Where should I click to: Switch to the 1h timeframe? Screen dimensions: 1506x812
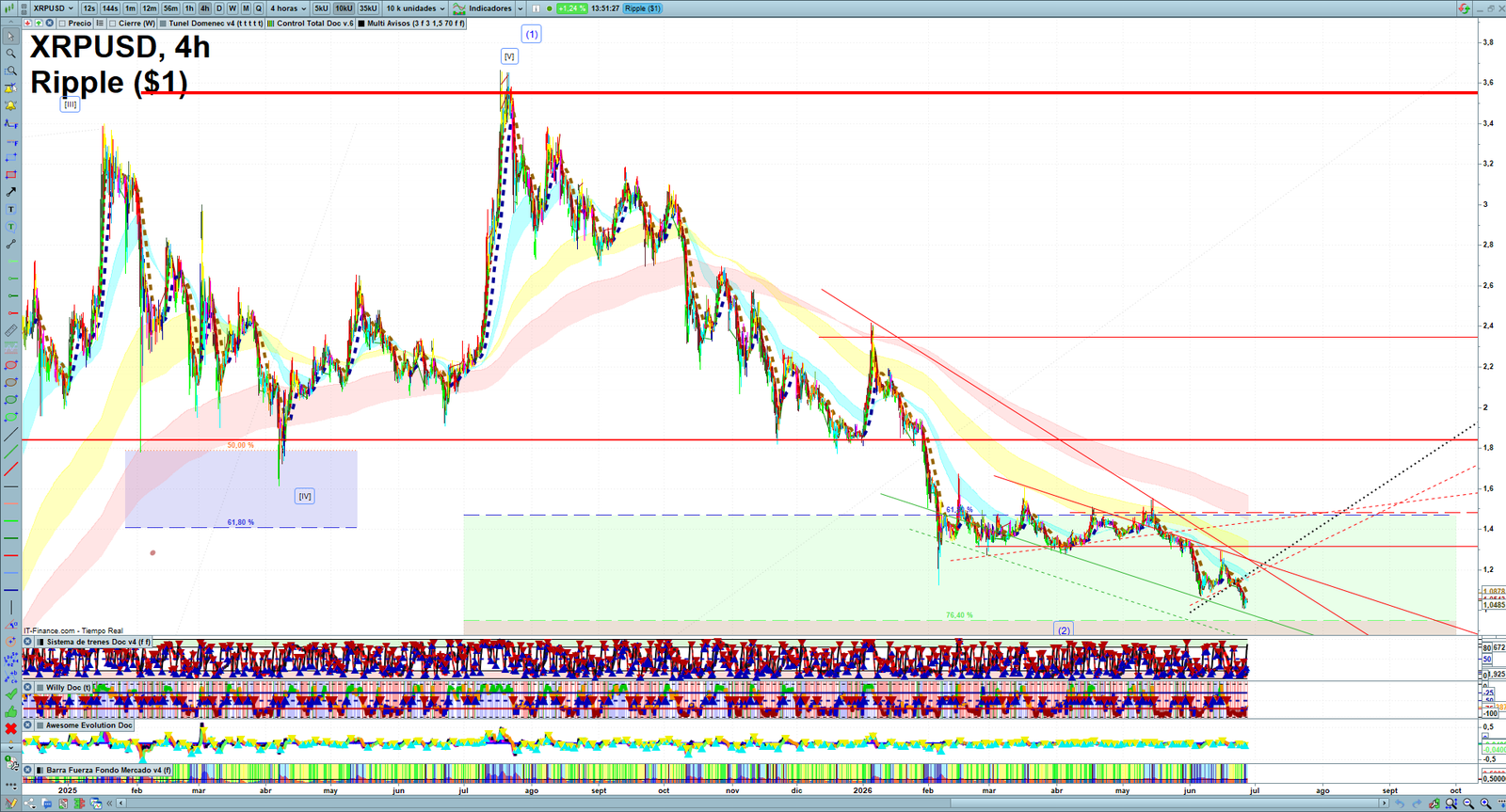coord(189,8)
